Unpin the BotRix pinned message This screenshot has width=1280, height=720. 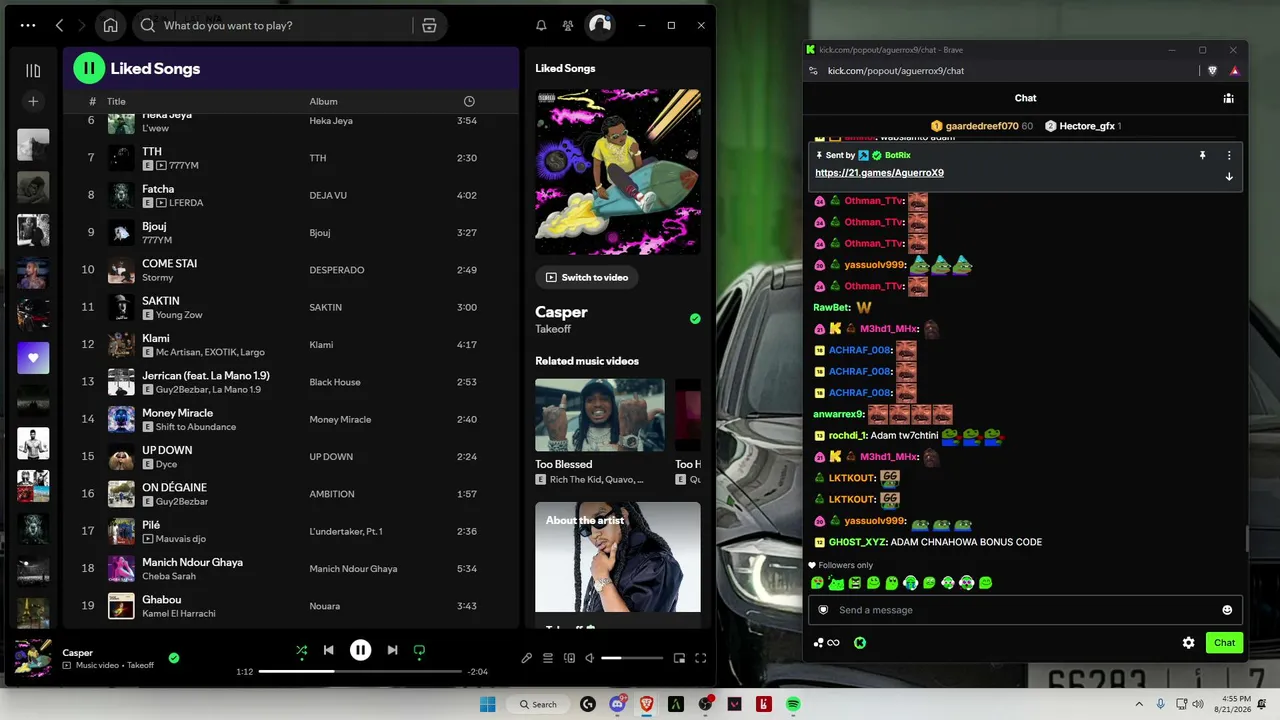(x=1203, y=156)
